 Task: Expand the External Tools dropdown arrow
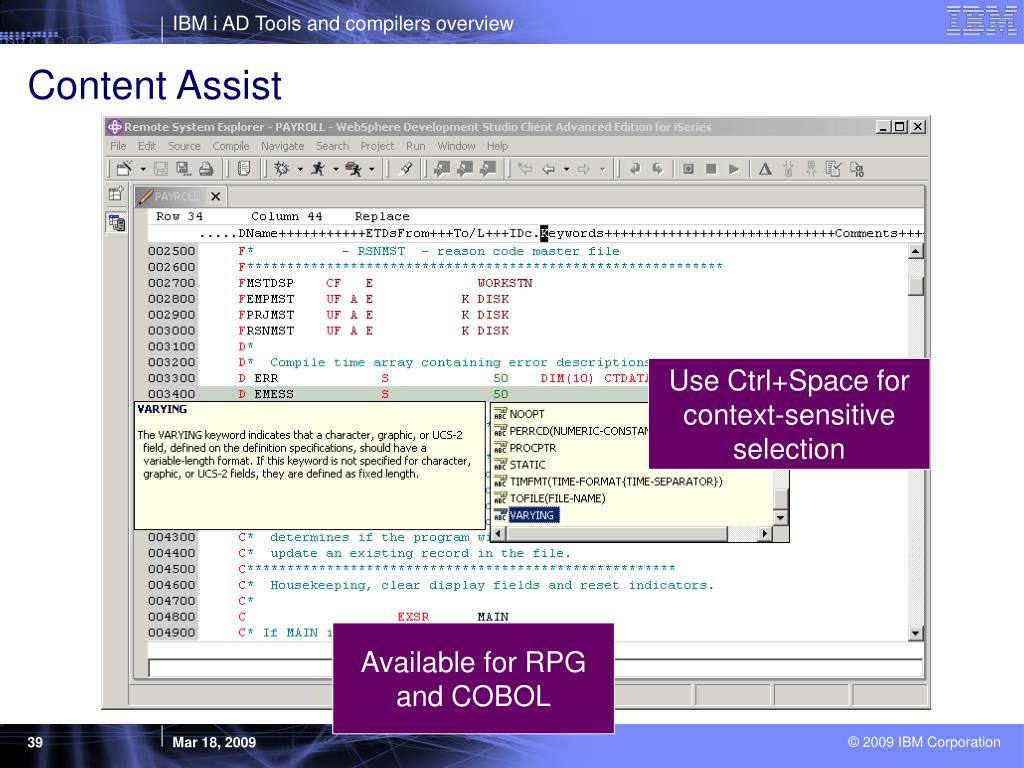click(372, 170)
